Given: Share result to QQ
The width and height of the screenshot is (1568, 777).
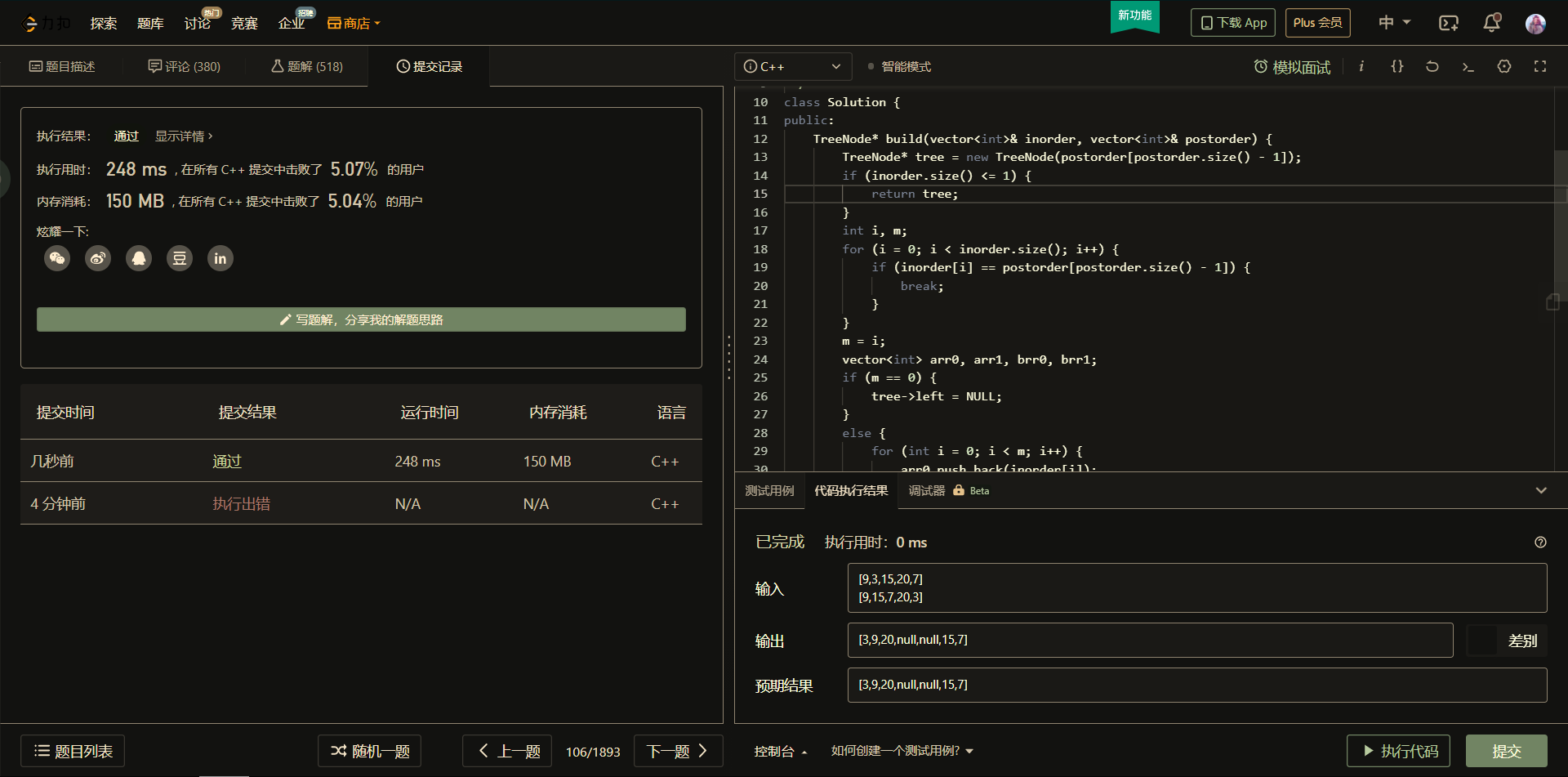Looking at the screenshot, I should coord(139,258).
